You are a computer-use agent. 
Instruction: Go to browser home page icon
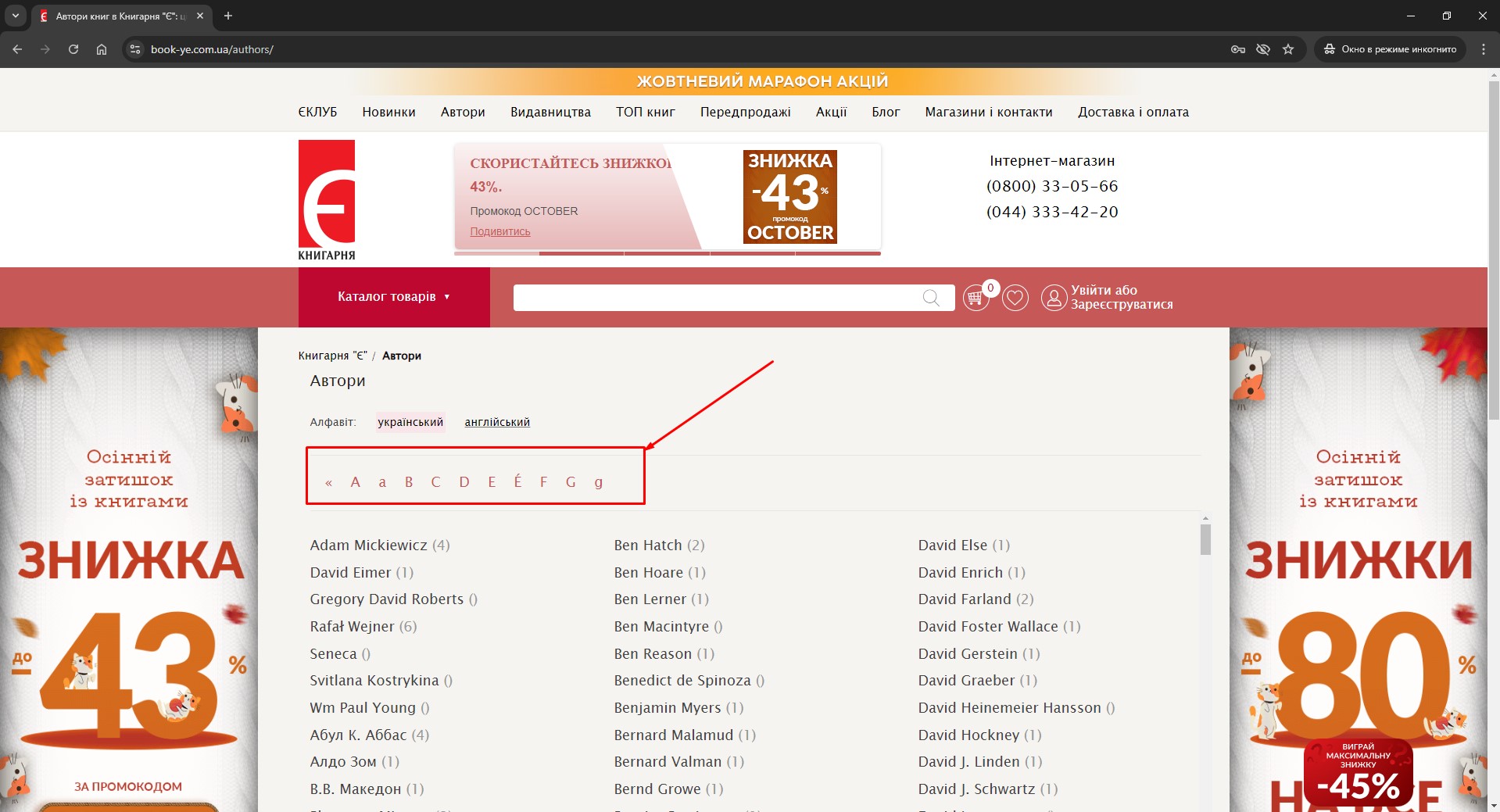tap(102, 49)
